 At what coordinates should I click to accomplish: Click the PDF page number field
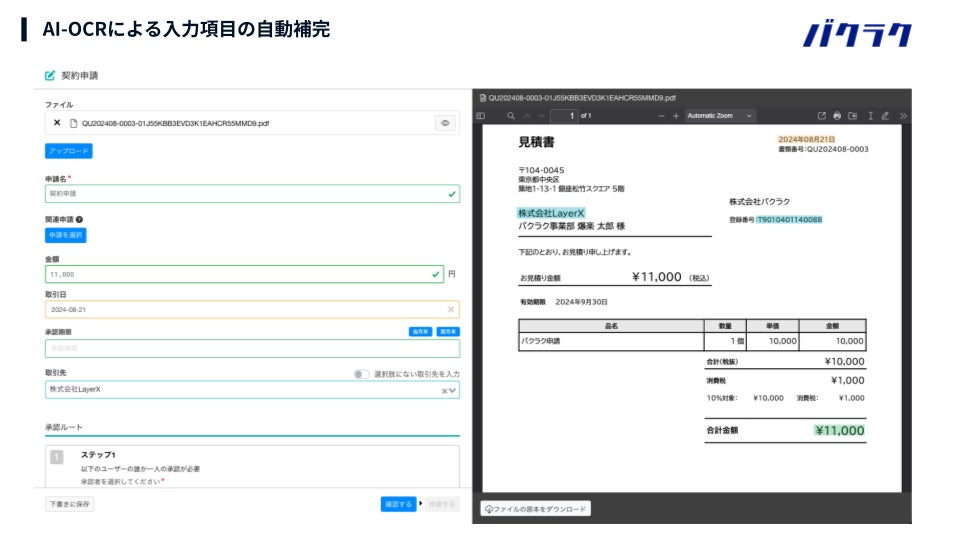(x=563, y=116)
